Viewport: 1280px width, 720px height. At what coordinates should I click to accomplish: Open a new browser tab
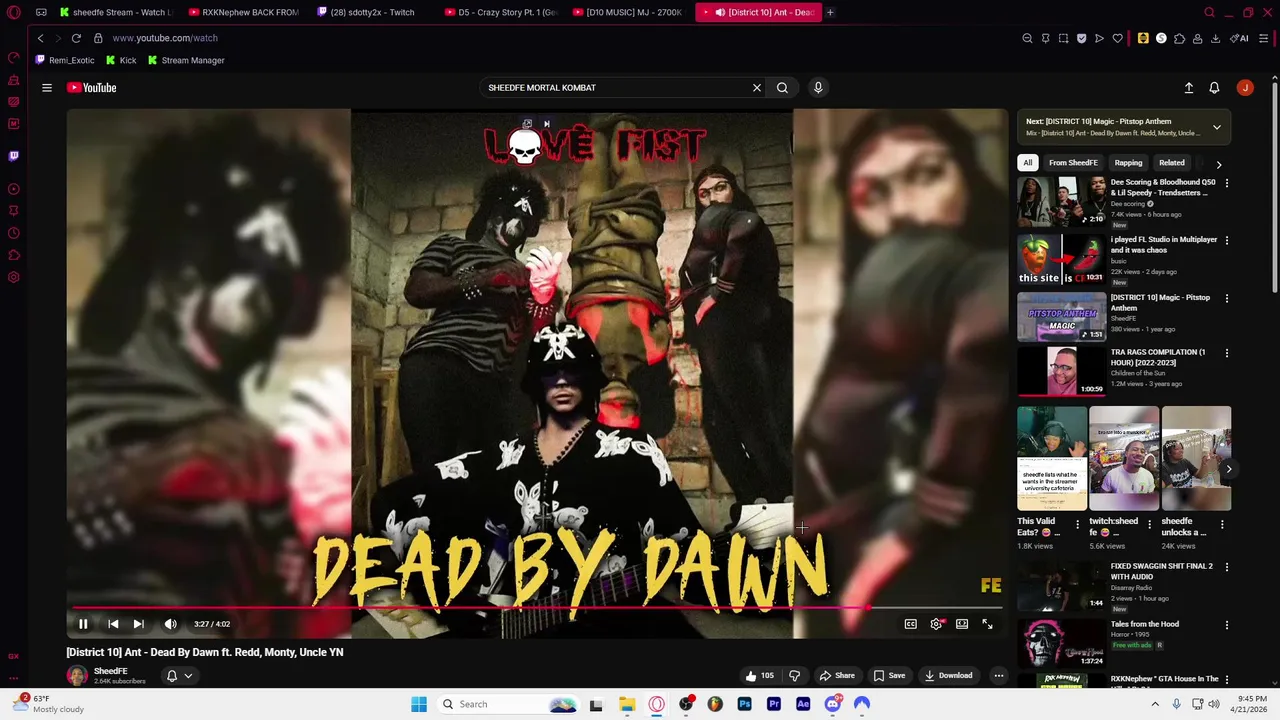[x=830, y=12]
